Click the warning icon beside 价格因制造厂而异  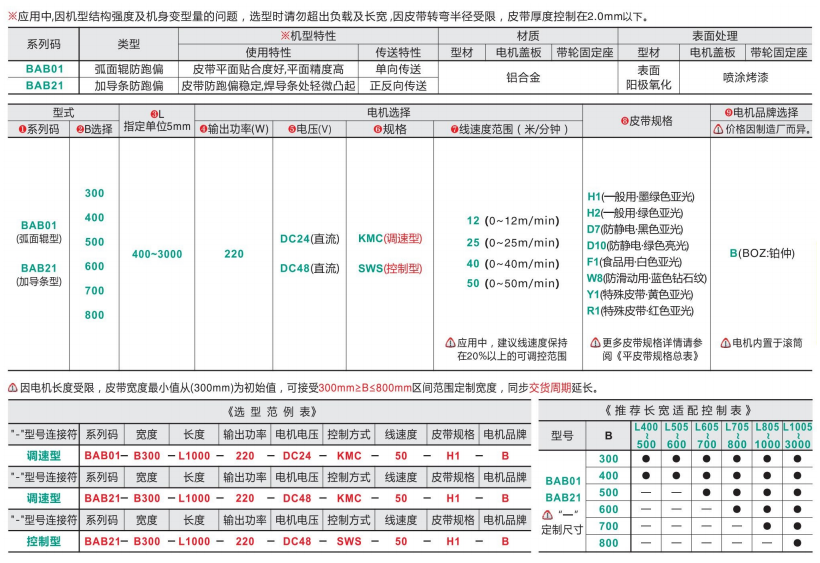tap(718, 130)
